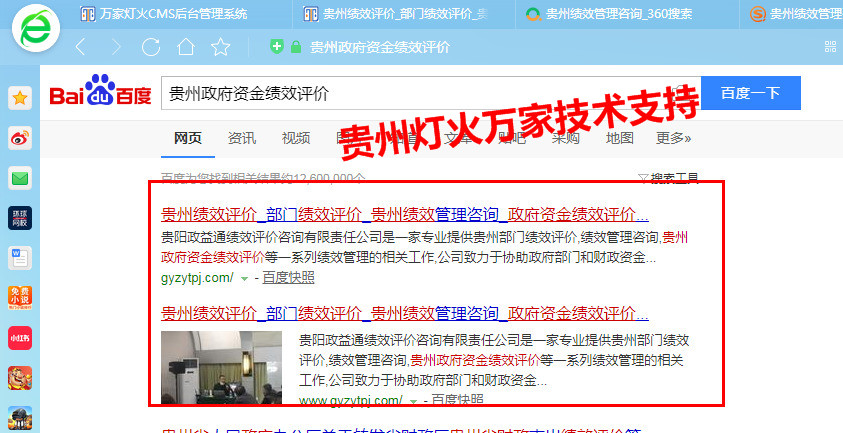843x433 pixels.
Task: Go back with the back arrow
Action: point(80,47)
